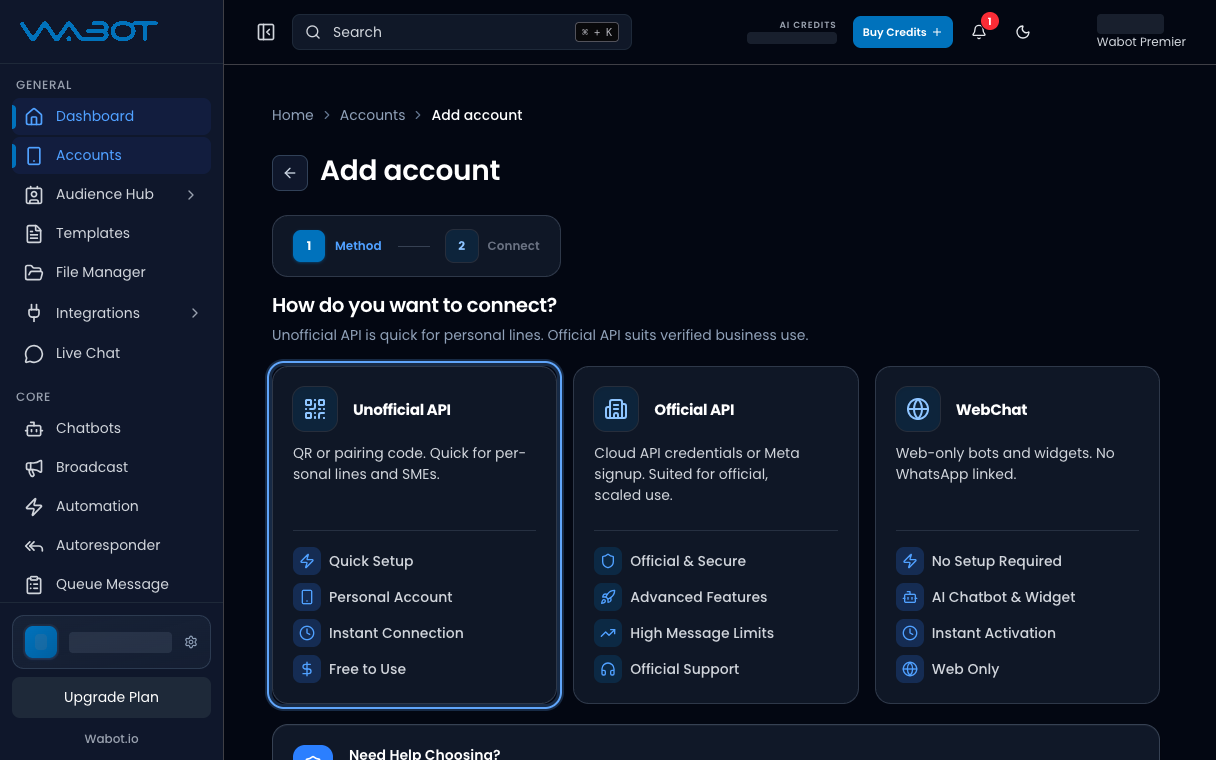Click the Personal Account phone icon

pyautogui.click(x=307, y=597)
